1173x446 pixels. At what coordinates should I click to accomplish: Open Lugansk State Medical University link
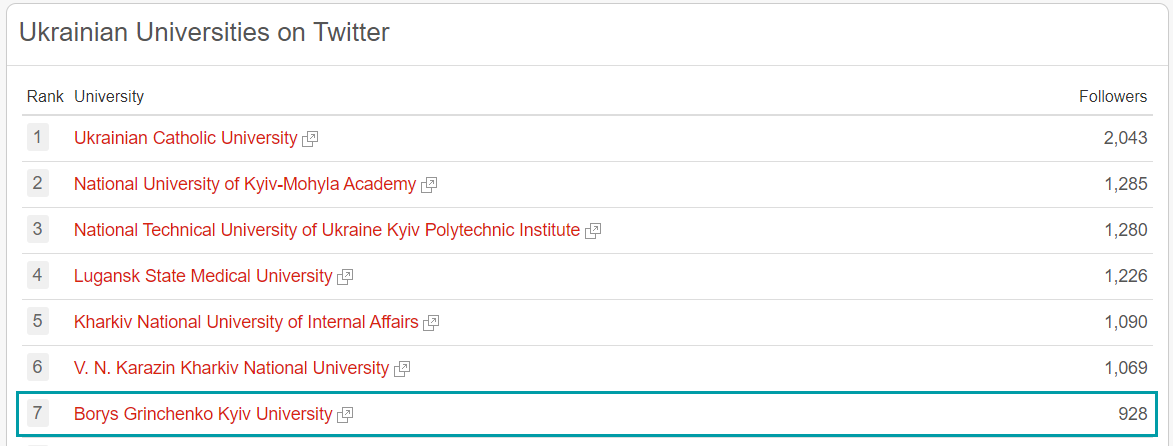pyautogui.click(x=202, y=276)
